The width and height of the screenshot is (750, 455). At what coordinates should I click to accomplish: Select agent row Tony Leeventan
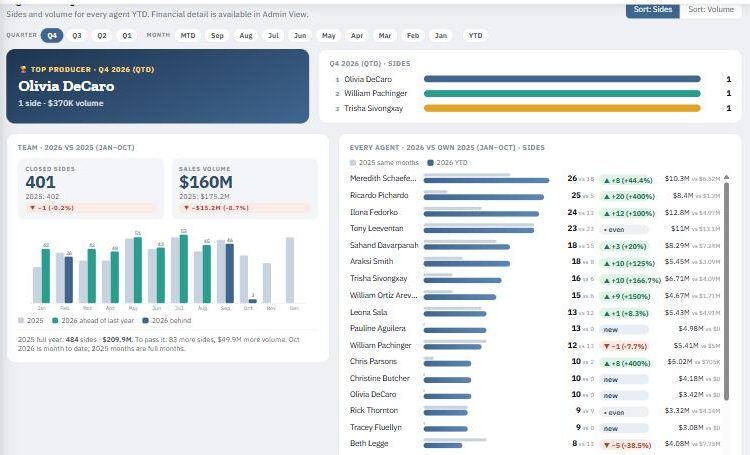(x=535, y=229)
